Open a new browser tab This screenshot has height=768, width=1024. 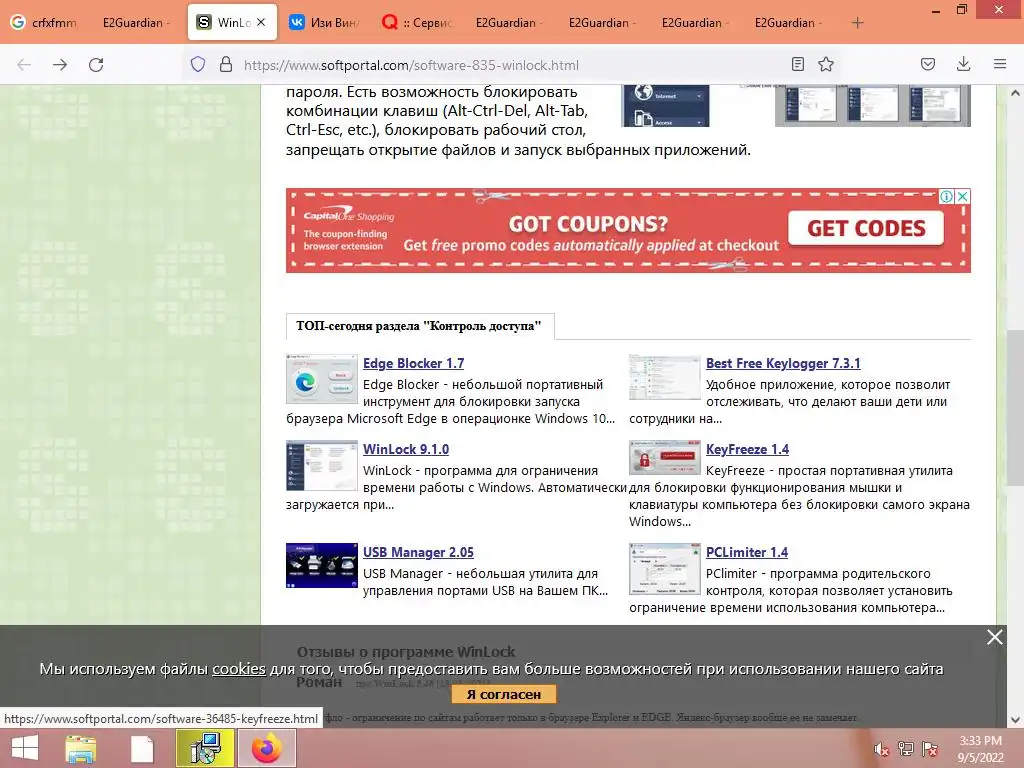point(857,23)
